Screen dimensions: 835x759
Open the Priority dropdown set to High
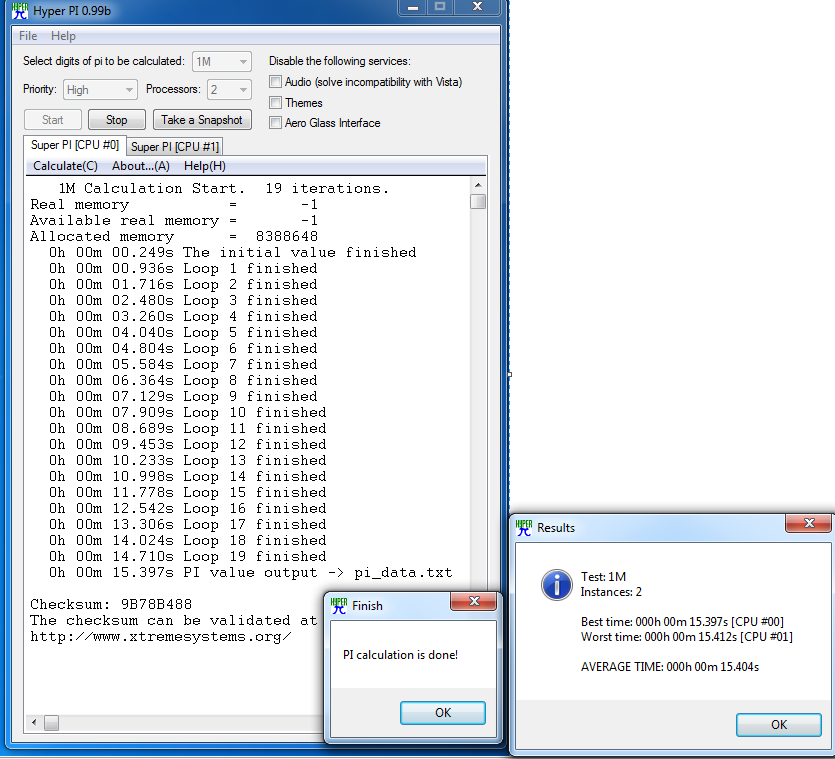(100, 89)
